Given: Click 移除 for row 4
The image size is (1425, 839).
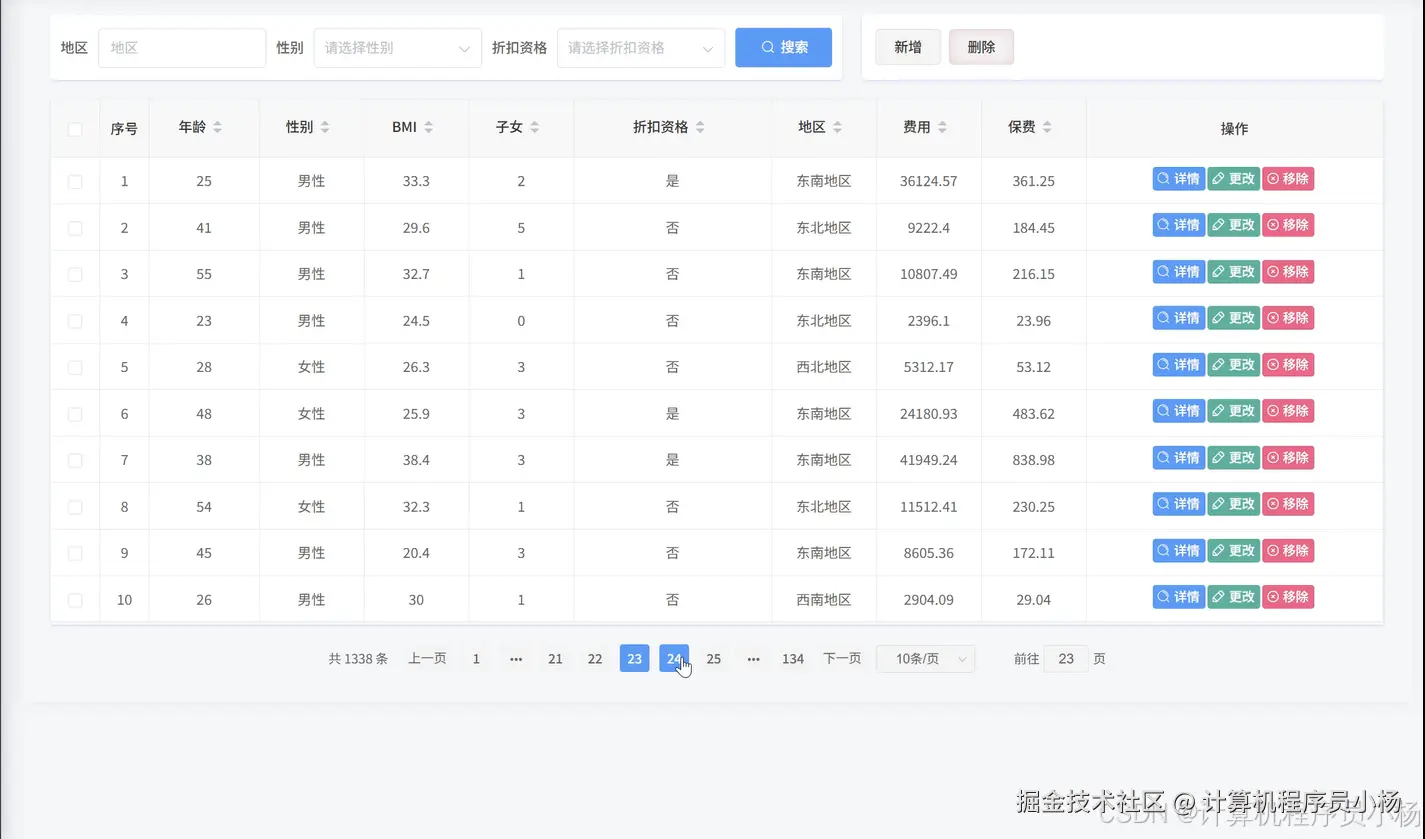Looking at the screenshot, I should pyautogui.click(x=1288, y=318).
